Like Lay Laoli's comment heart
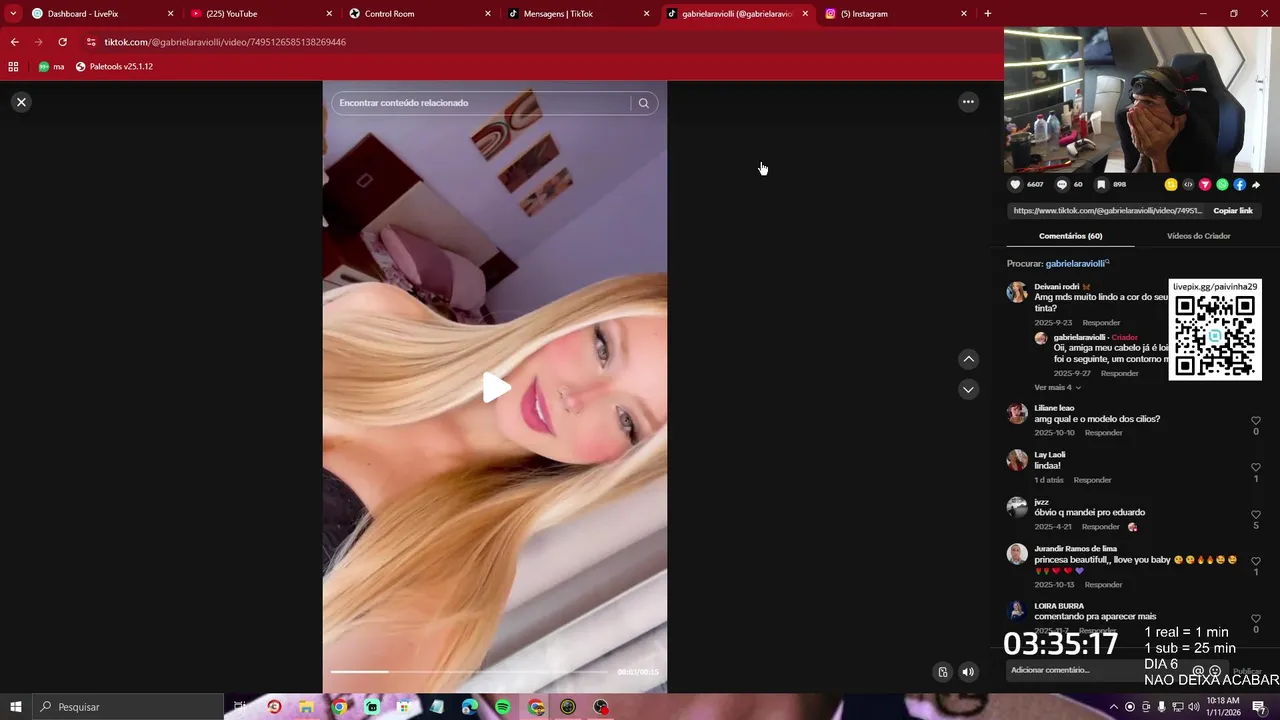Image resolution: width=1280 pixels, height=720 pixels. click(x=1256, y=468)
